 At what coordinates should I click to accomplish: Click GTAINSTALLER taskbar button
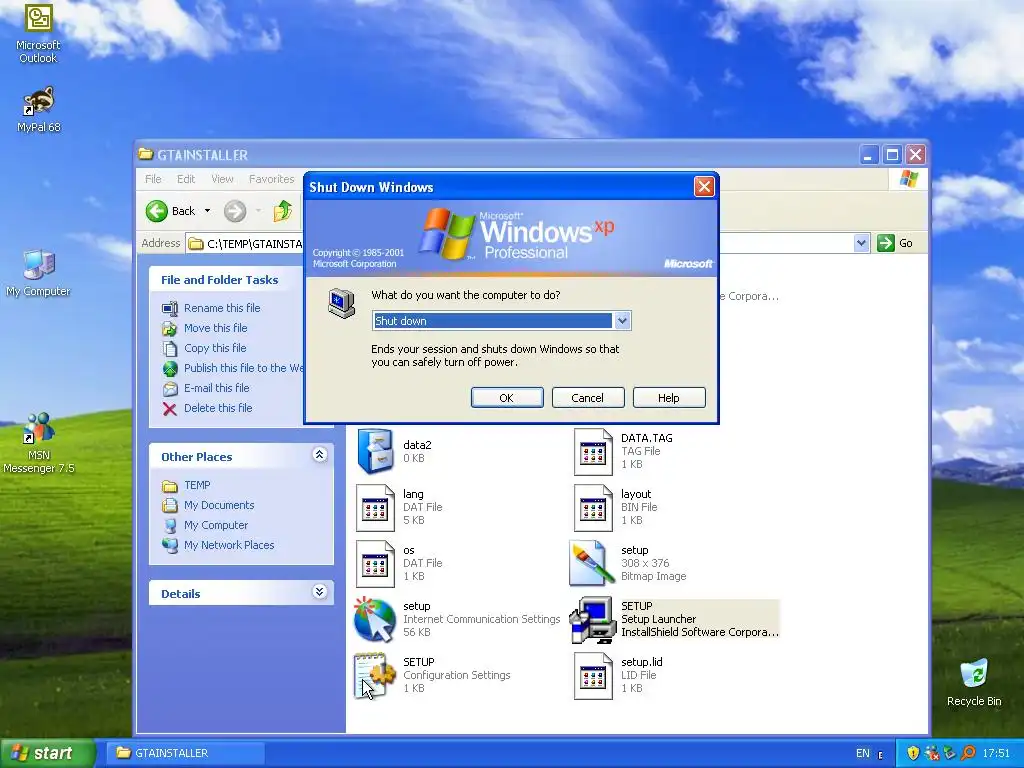click(187, 753)
